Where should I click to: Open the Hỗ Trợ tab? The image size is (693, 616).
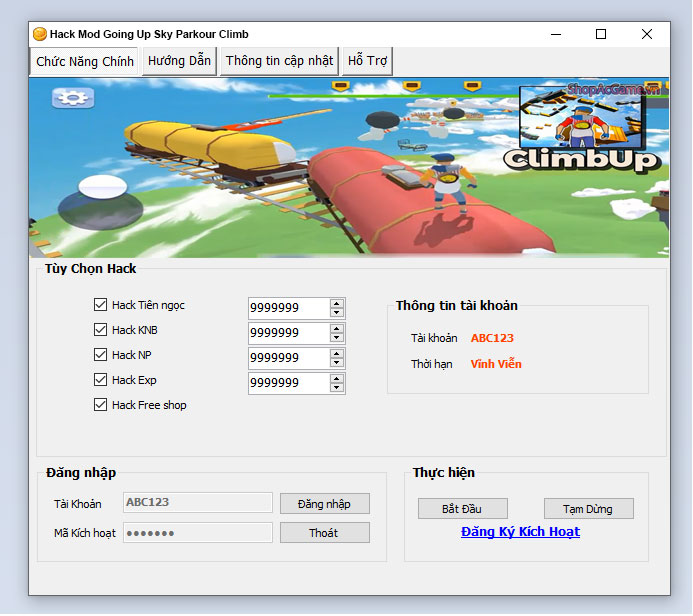[367, 61]
